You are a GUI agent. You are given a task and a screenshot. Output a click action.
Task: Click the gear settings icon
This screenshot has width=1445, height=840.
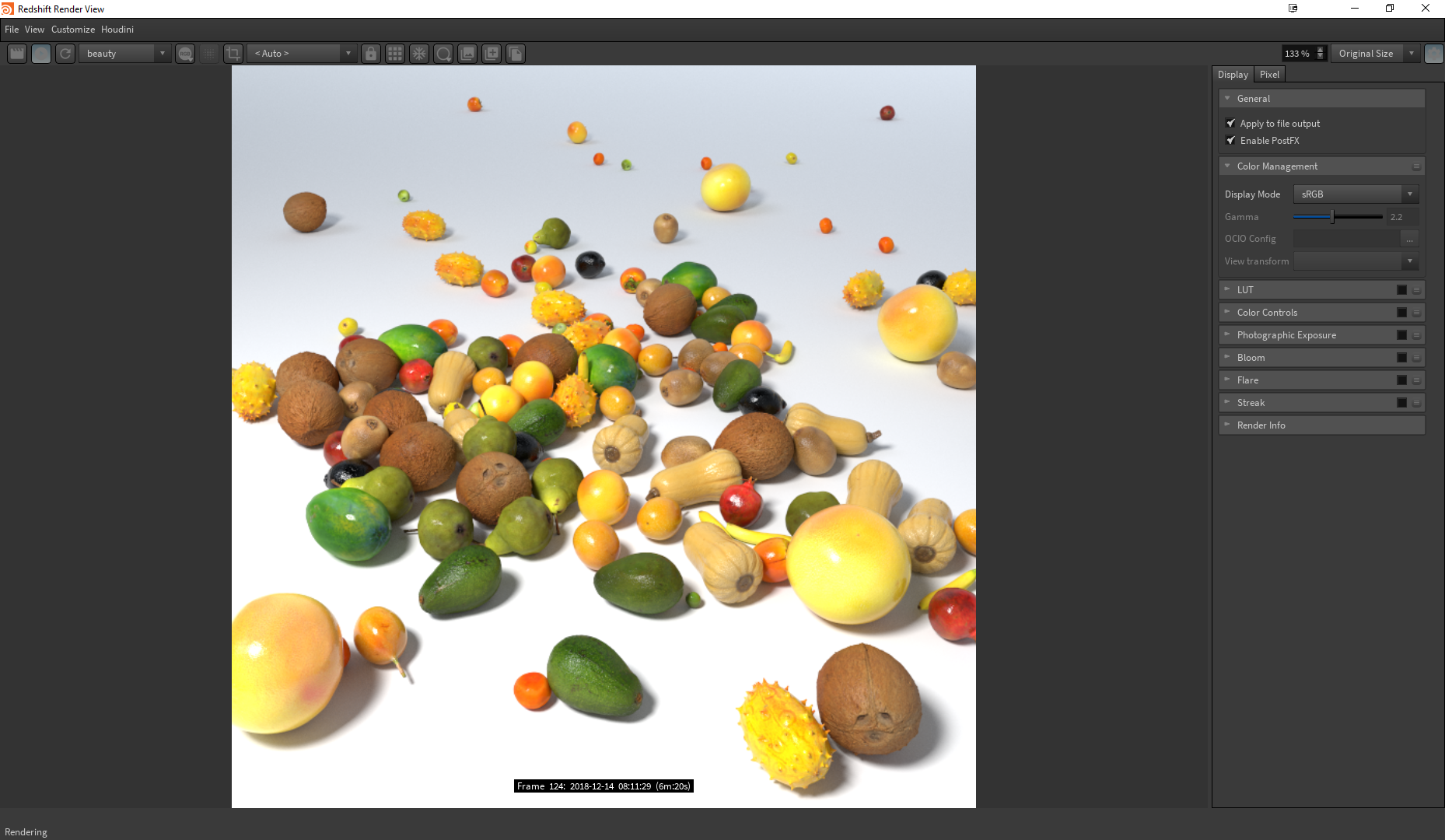(x=1433, y=54)
